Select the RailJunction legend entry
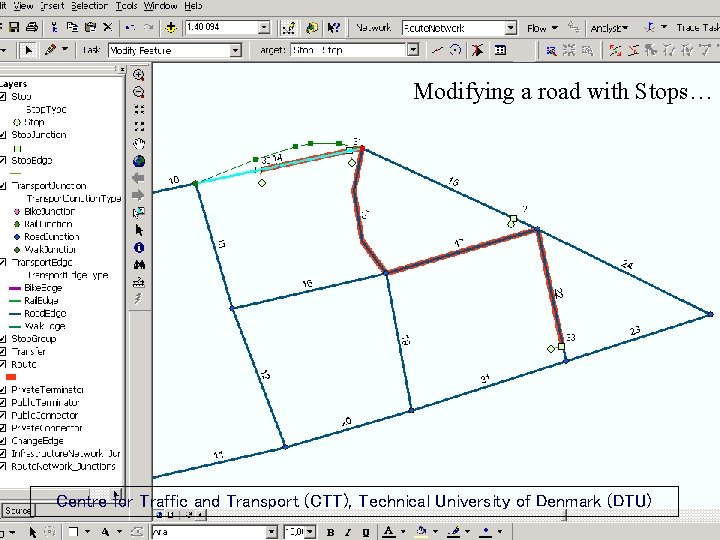This screenshot has width=720, height=540. [48, 224]
